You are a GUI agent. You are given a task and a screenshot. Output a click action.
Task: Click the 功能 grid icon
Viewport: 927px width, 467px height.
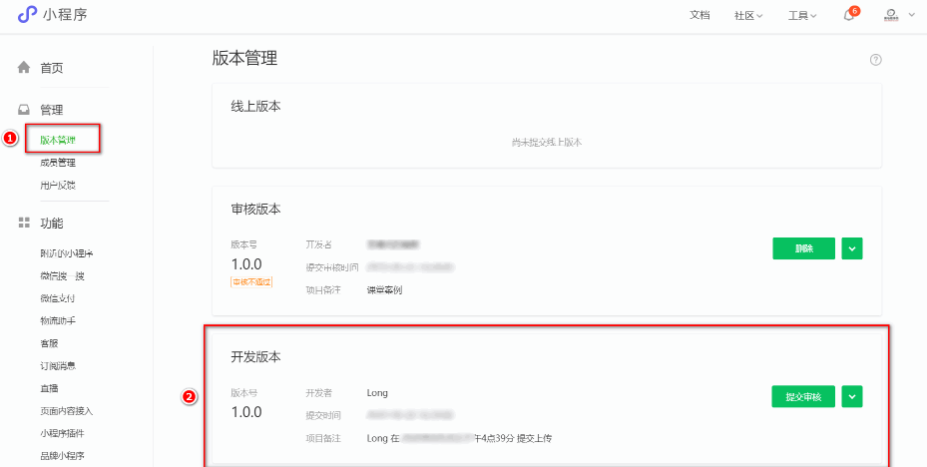[24, 223]
